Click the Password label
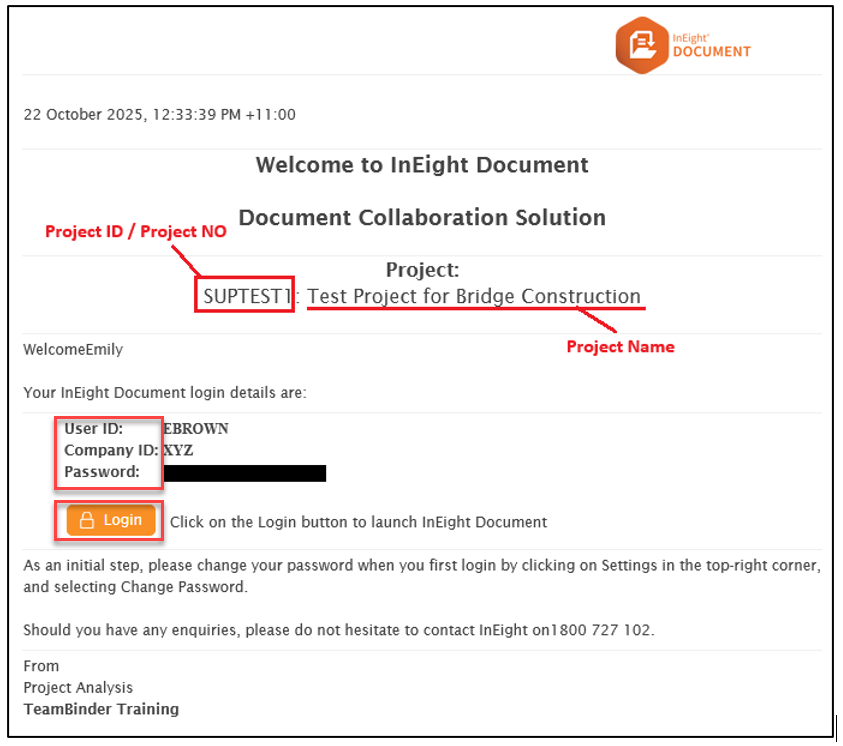Viewport: 843px width, 746px height. point(102,472)
